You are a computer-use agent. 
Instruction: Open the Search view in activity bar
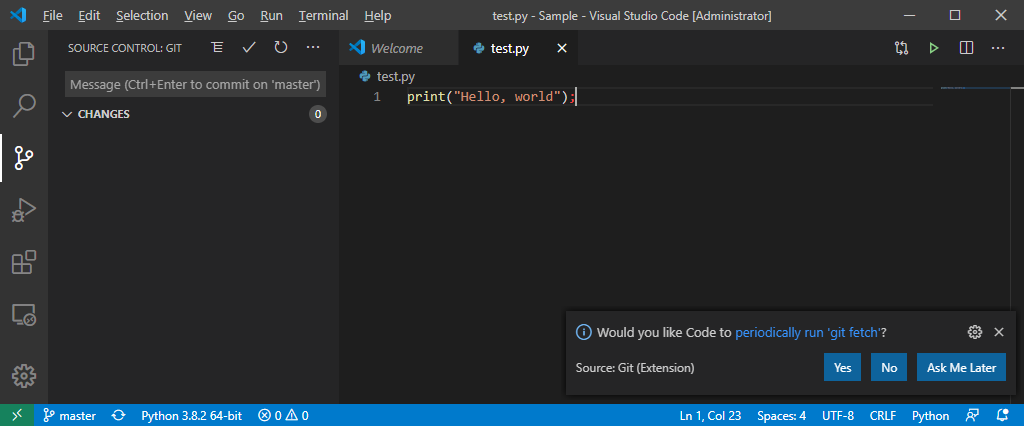tap(24, 105)
